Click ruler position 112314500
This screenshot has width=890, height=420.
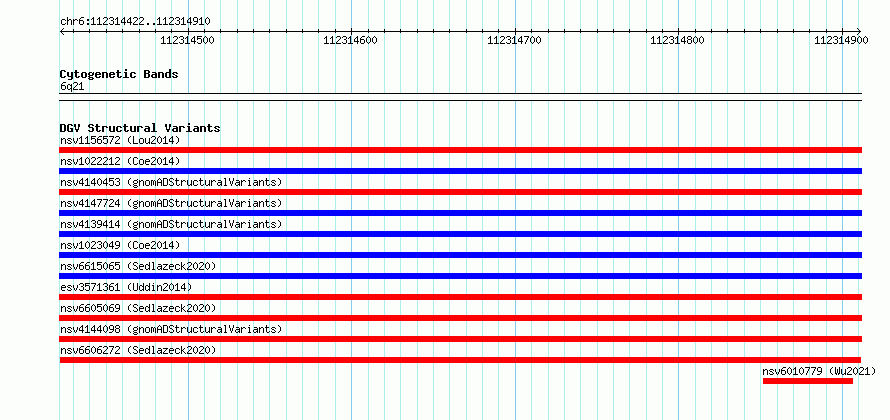[187, 40]
